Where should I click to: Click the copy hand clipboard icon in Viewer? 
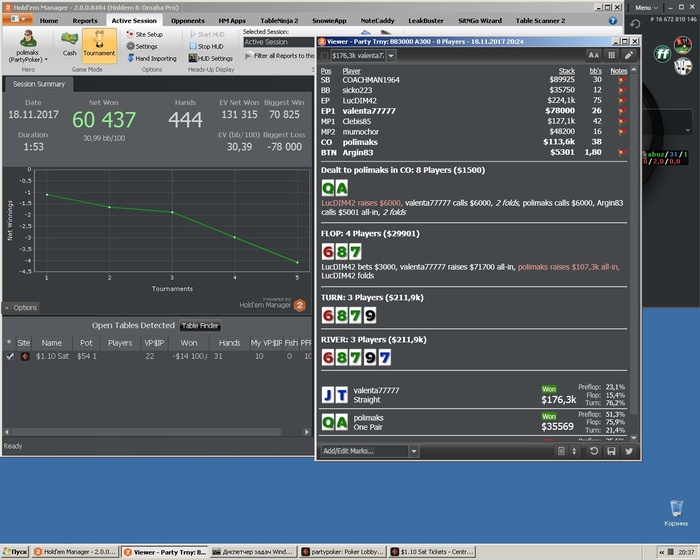(x=561, y=451)
